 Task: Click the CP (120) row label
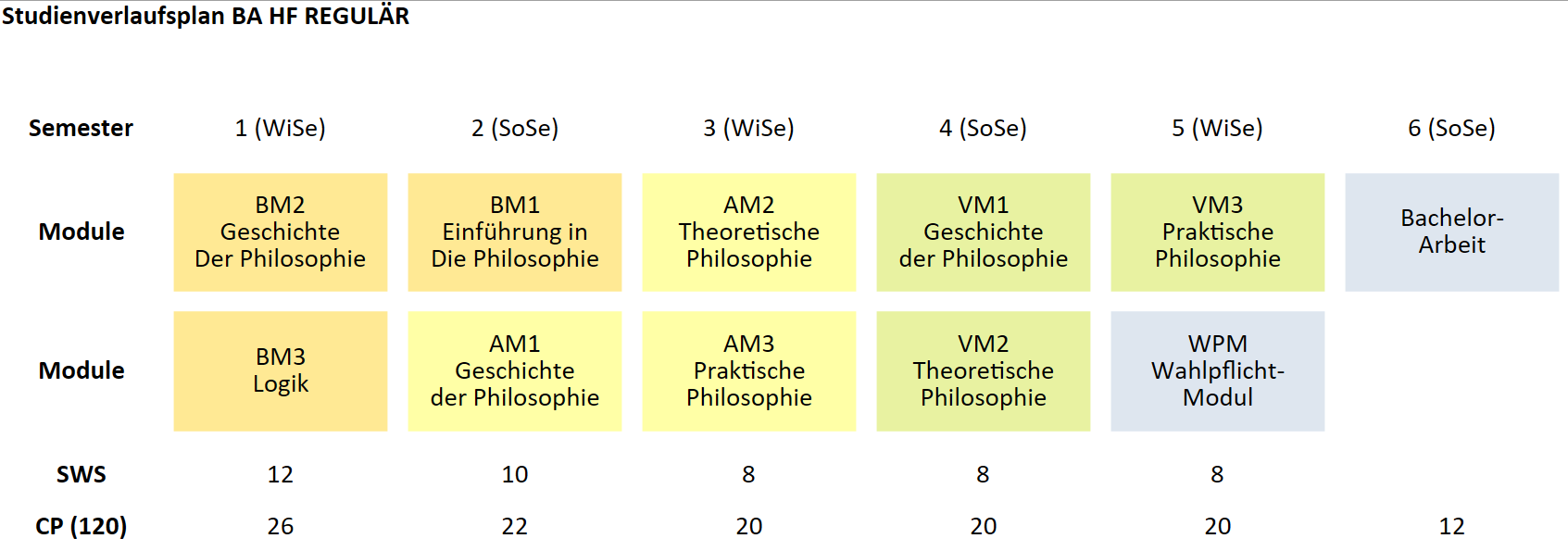coord(82,526)
